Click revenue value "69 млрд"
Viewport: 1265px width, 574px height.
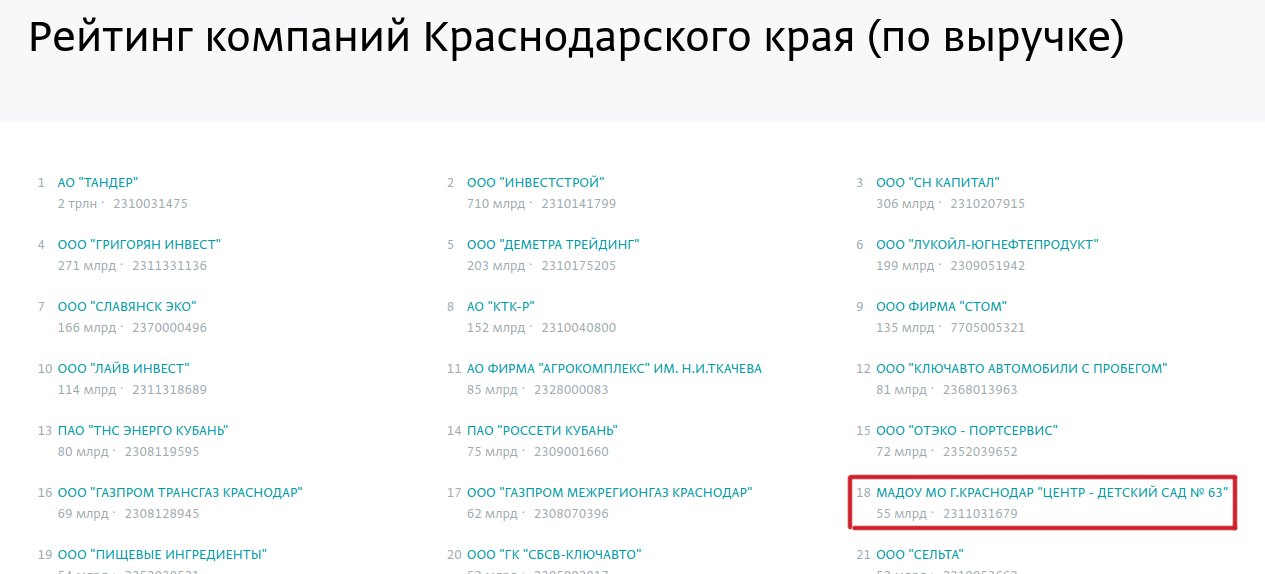point(83,514)
